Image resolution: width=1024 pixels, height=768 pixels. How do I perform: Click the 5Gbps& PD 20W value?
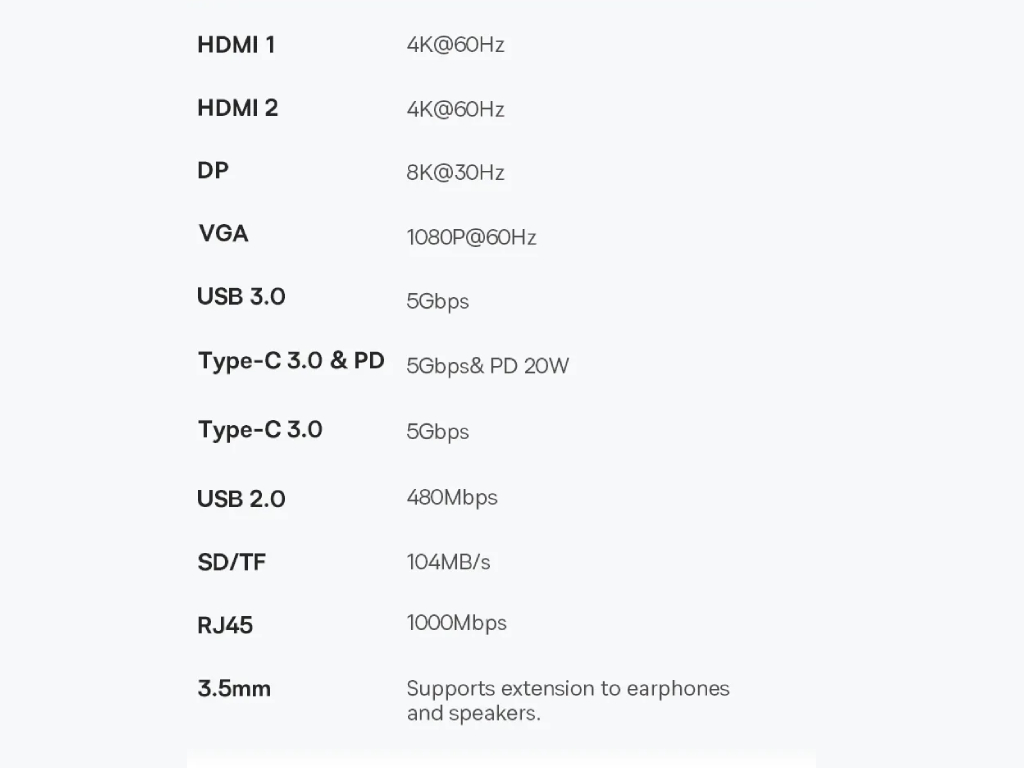[x=487, y=366]
